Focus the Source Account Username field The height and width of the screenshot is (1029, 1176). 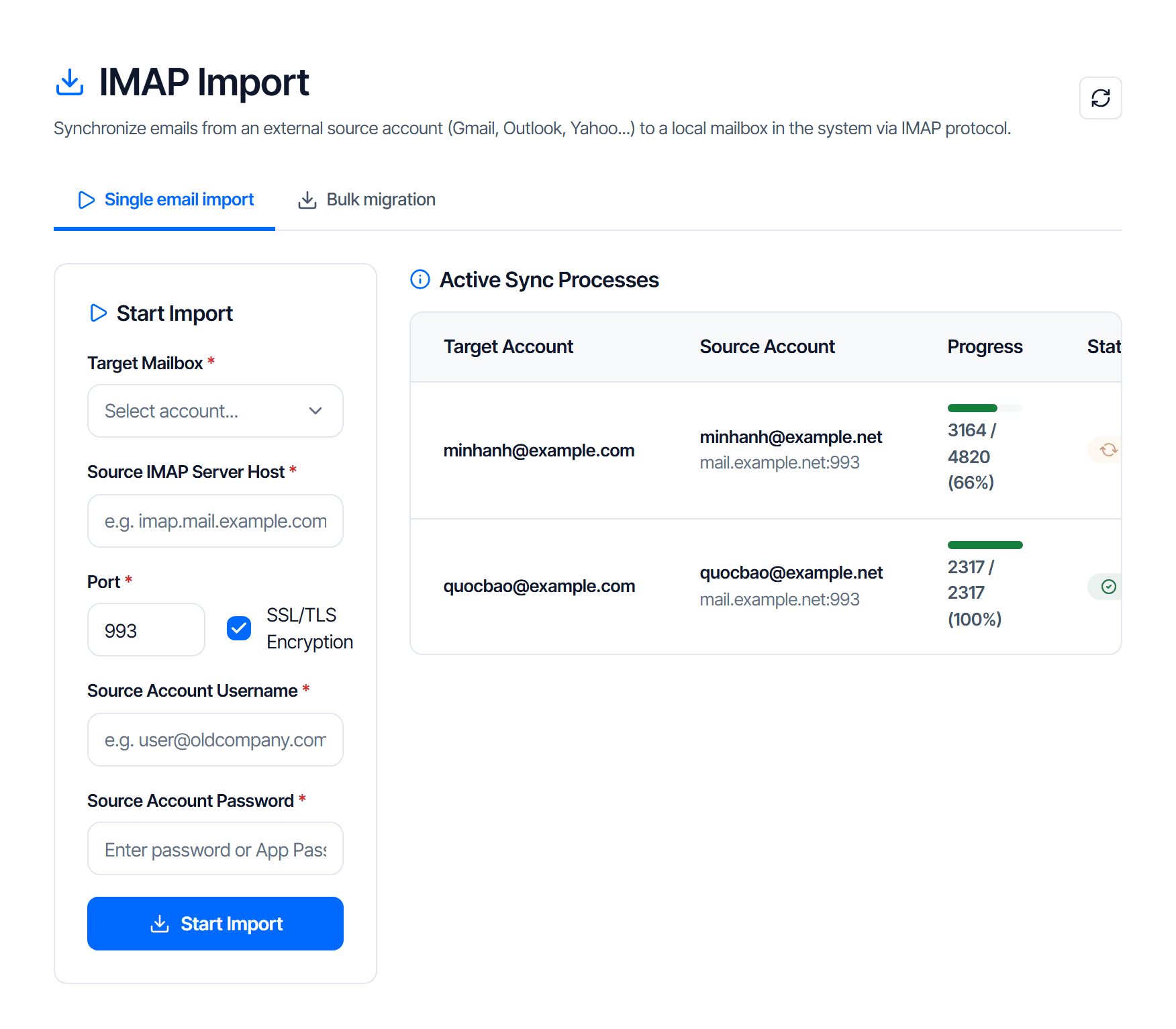[215, 740]
